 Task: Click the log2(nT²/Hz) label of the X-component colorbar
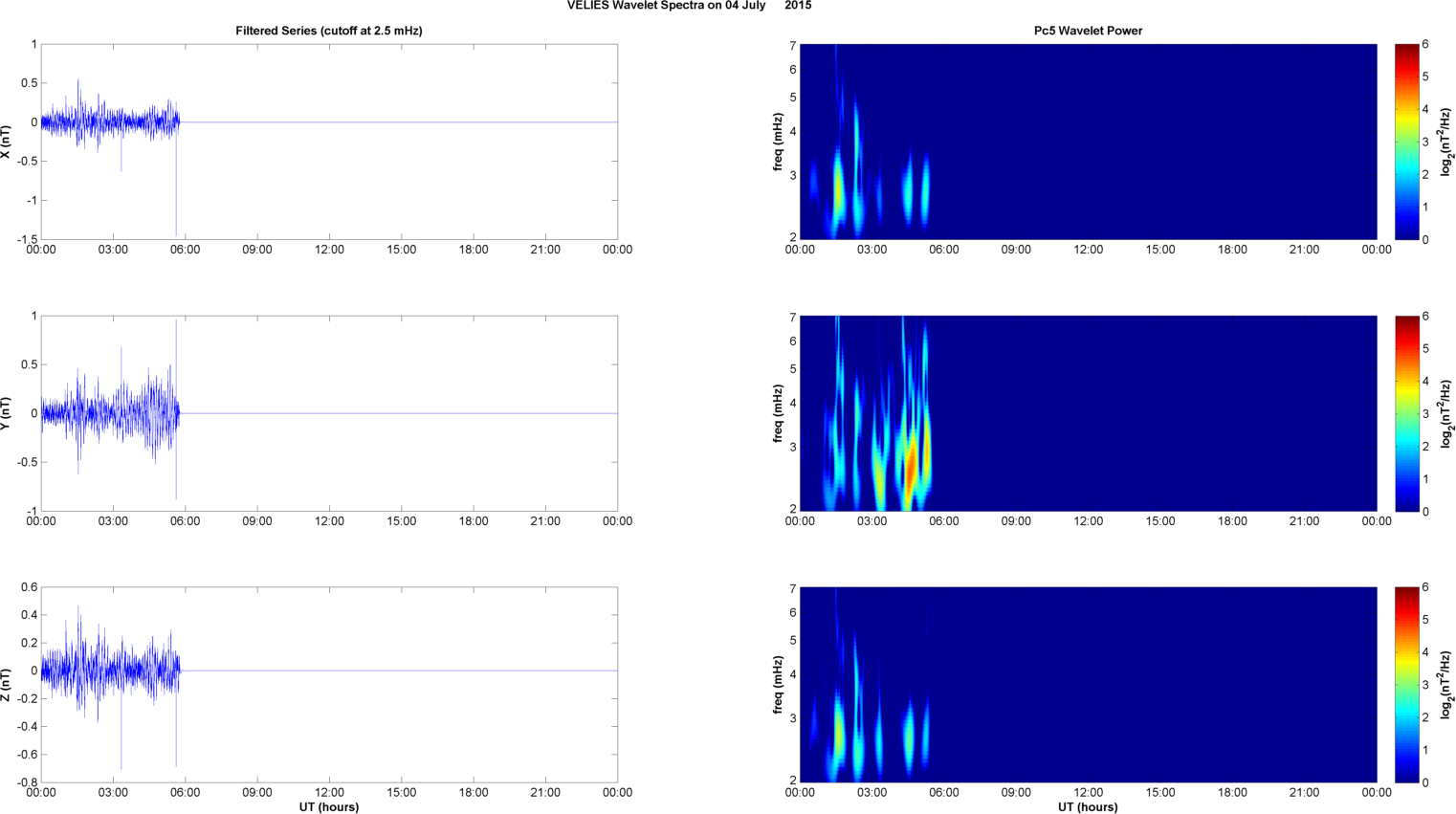[1446, 142]
